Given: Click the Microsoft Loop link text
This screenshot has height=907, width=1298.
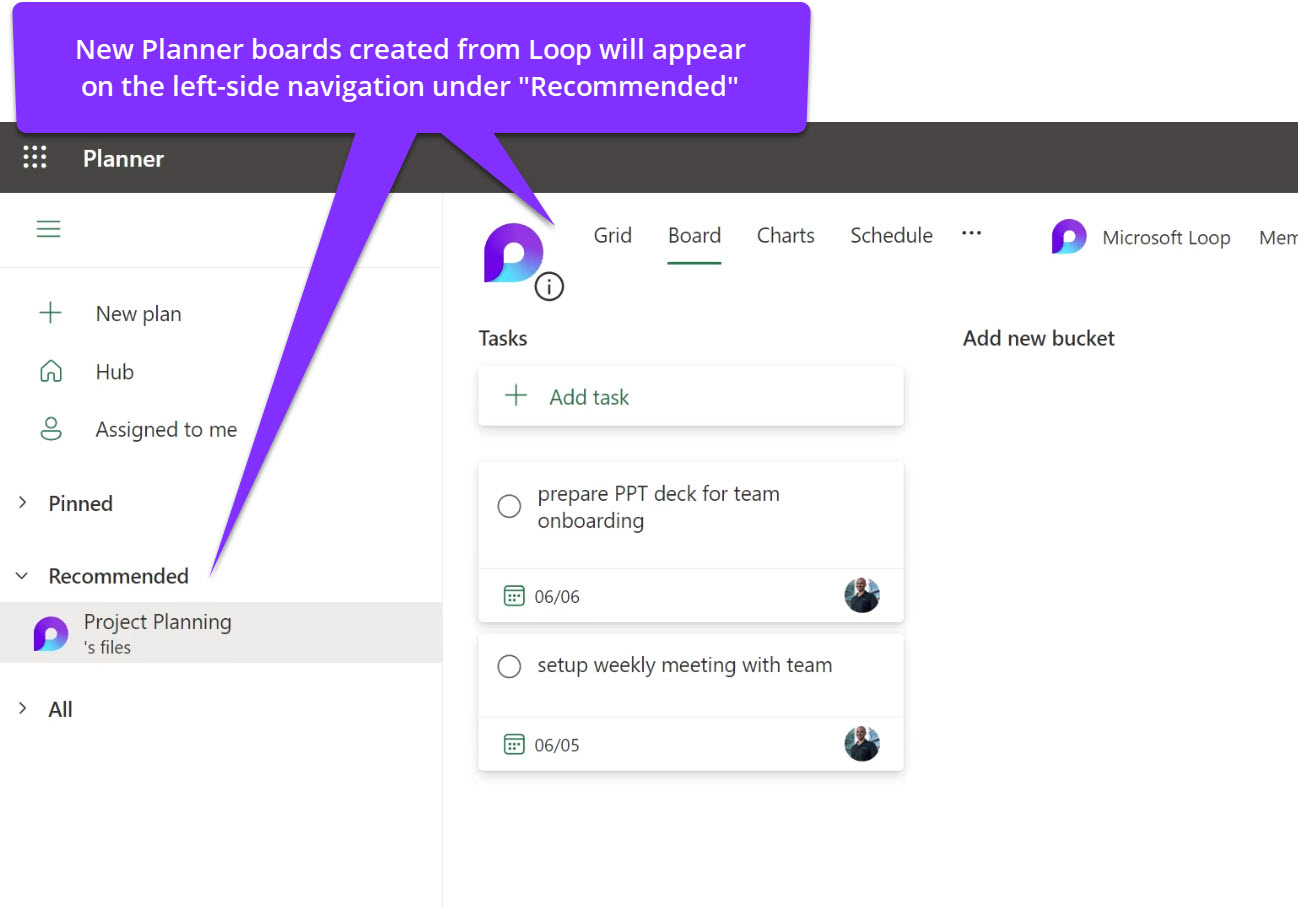Looking at the screenshot, I should 1166,238.
